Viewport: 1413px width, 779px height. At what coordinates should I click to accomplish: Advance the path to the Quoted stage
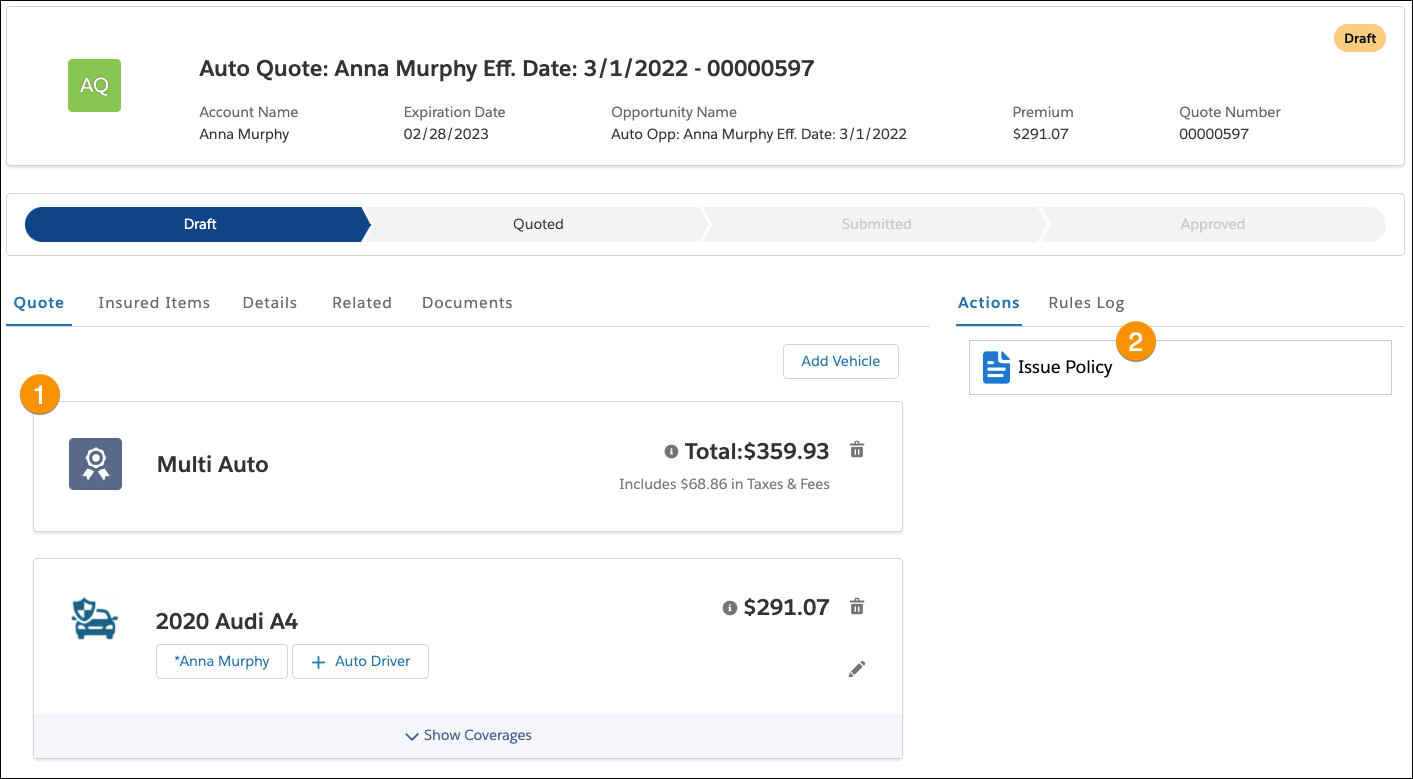point(537,224)
